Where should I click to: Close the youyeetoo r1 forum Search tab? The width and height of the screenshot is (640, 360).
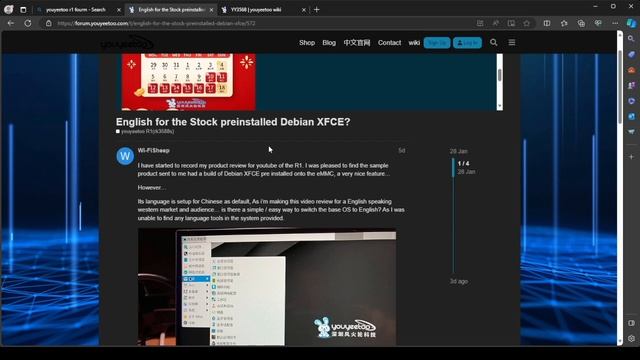(119, 10)
